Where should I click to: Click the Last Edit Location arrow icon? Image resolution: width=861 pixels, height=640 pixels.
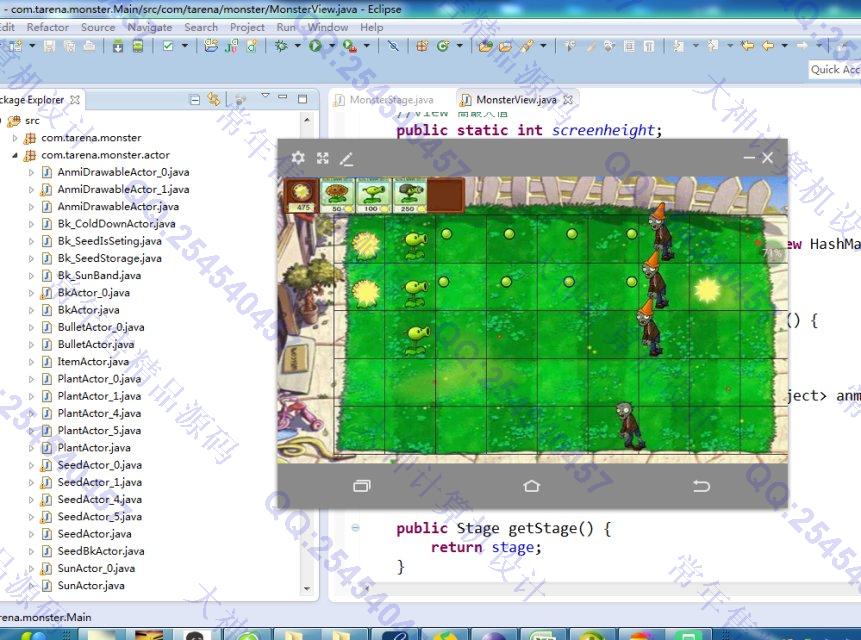tap(747, 46)
